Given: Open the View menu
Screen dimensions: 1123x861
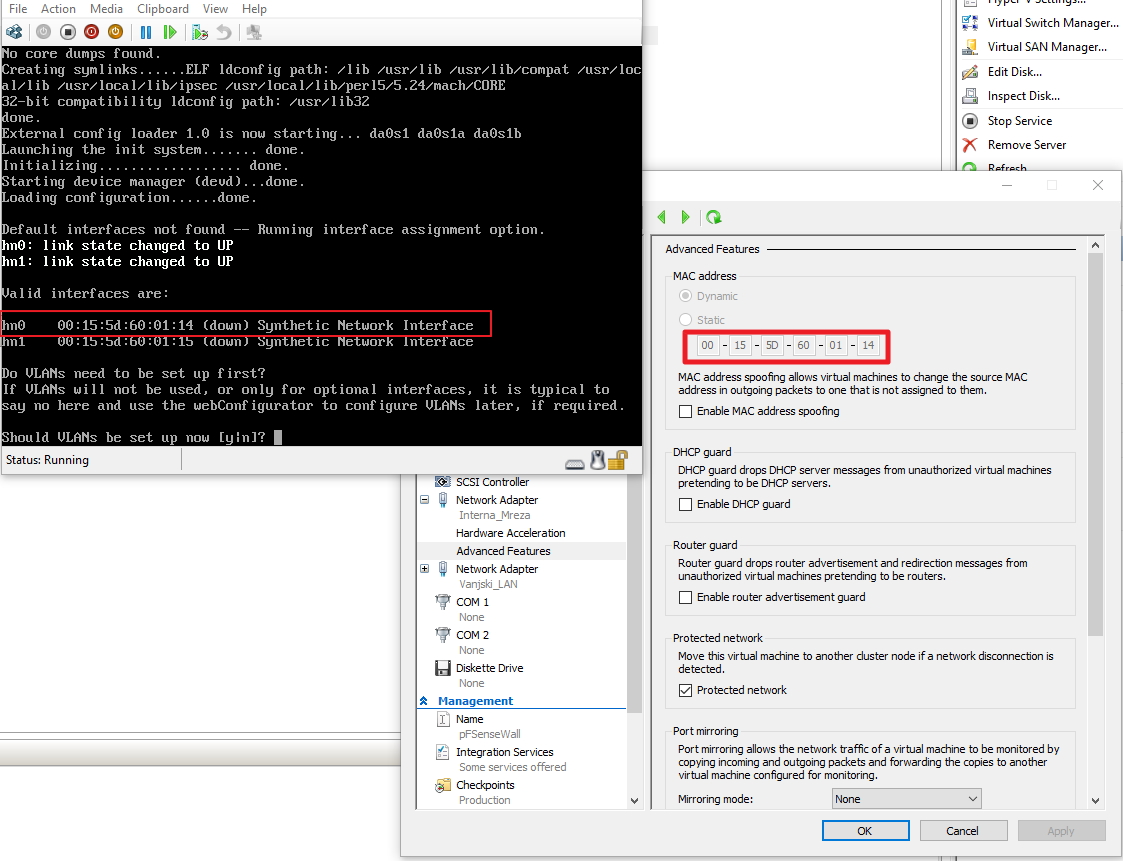Looking at the screenshot, I should click(215, 9).
